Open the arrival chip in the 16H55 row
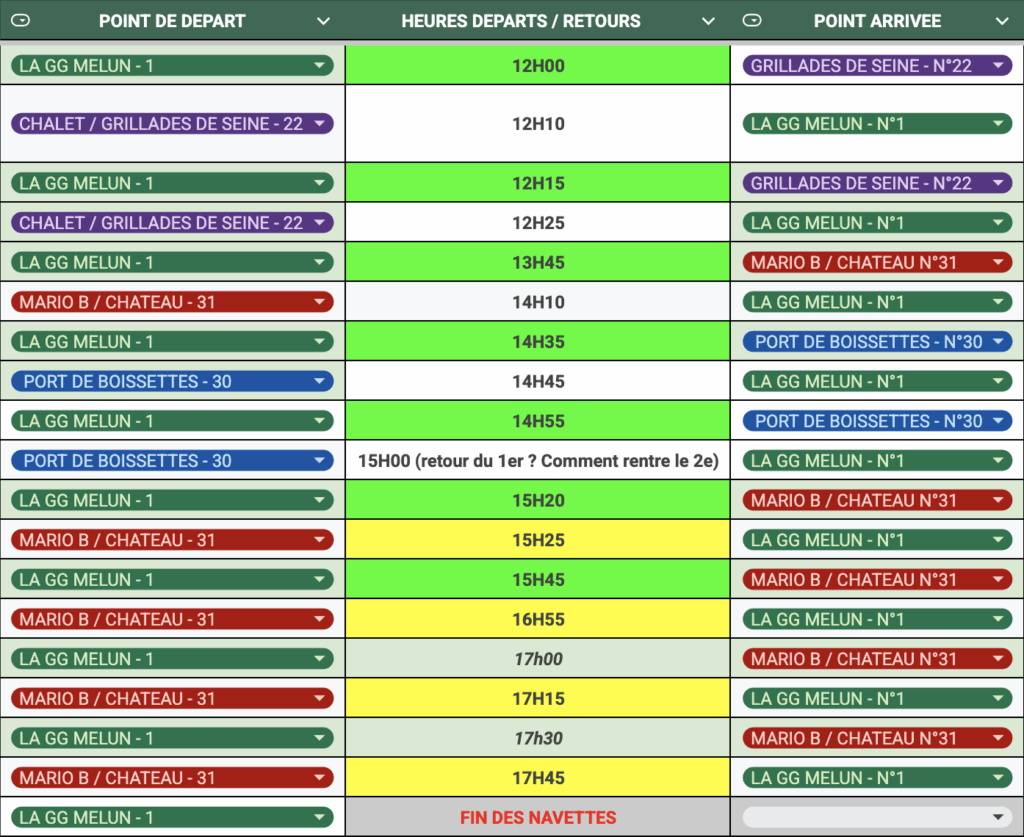1024x837 pixels. [x=877, y=619]
